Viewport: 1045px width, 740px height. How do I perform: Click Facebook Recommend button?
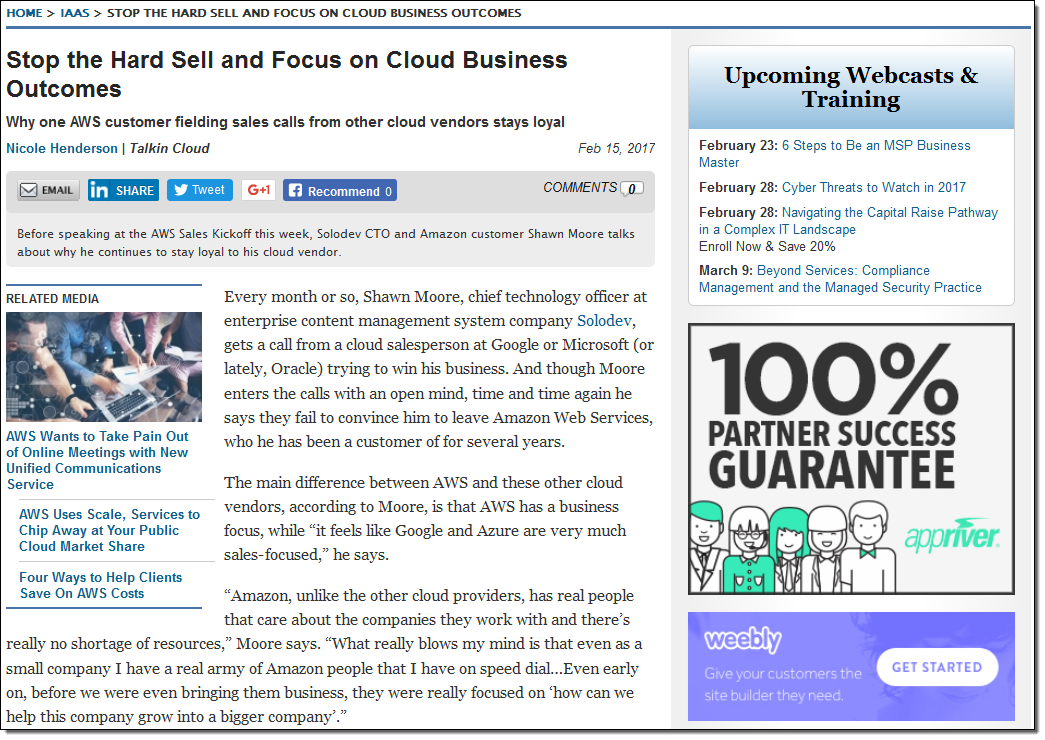click(x=340, y=190)
